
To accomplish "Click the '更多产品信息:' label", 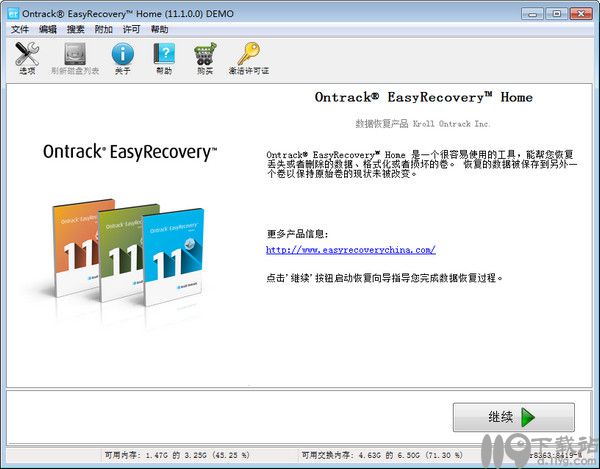I will tap(297, 234).
